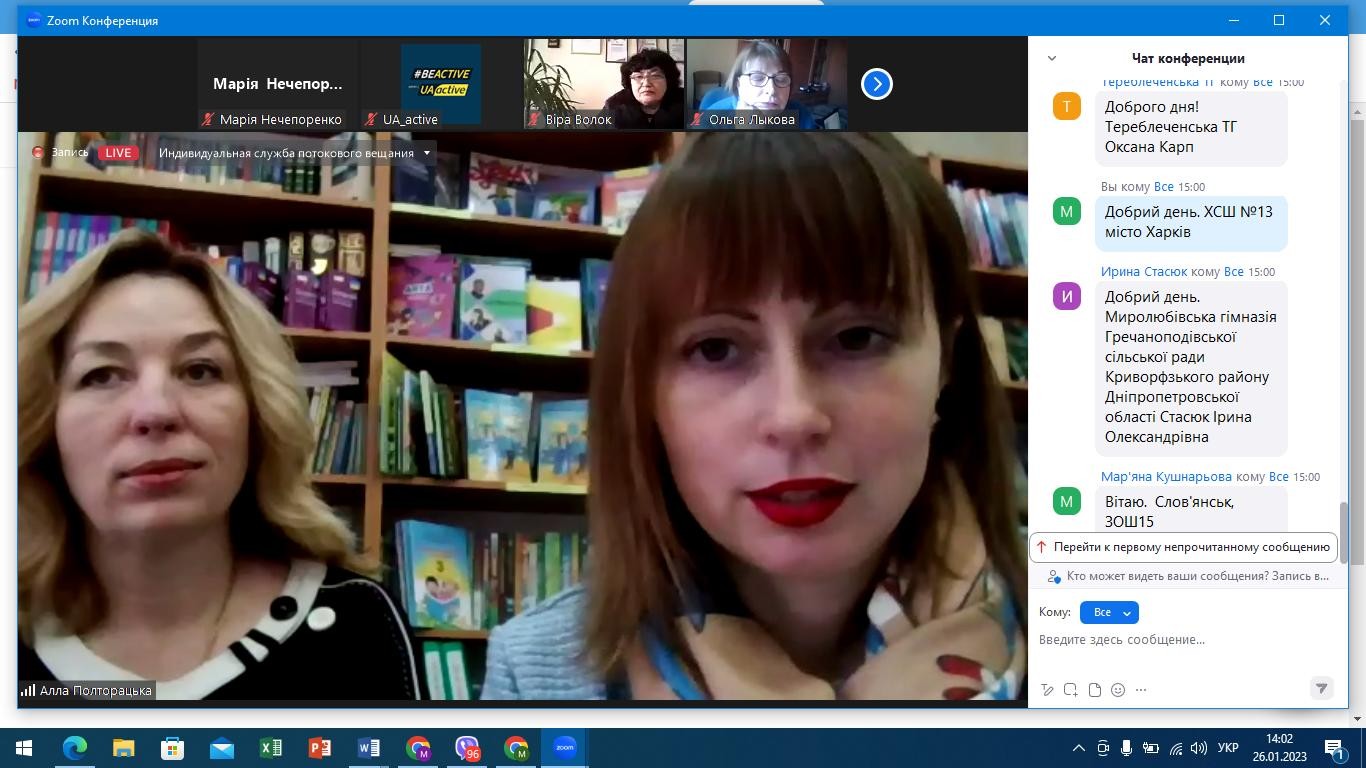
Task: Open 'Кто может видеть ваши сообщения' link
Action: tap(1197, 576)
